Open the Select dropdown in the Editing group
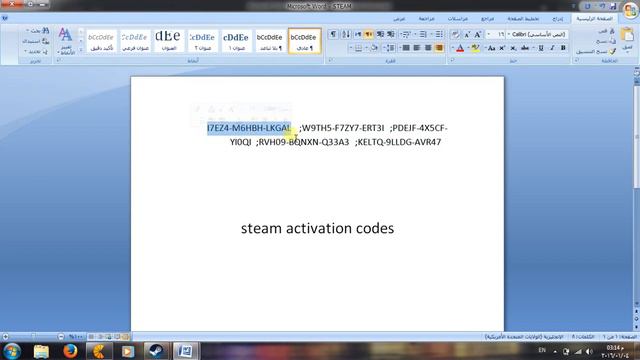640x360 pixels. (36, 51)
